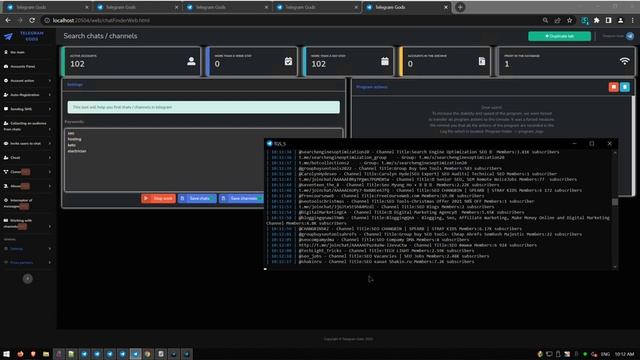The height and width of the screenshot is (360, 640).
Task: Open the Windows Start menu
Action: (7, 354)
